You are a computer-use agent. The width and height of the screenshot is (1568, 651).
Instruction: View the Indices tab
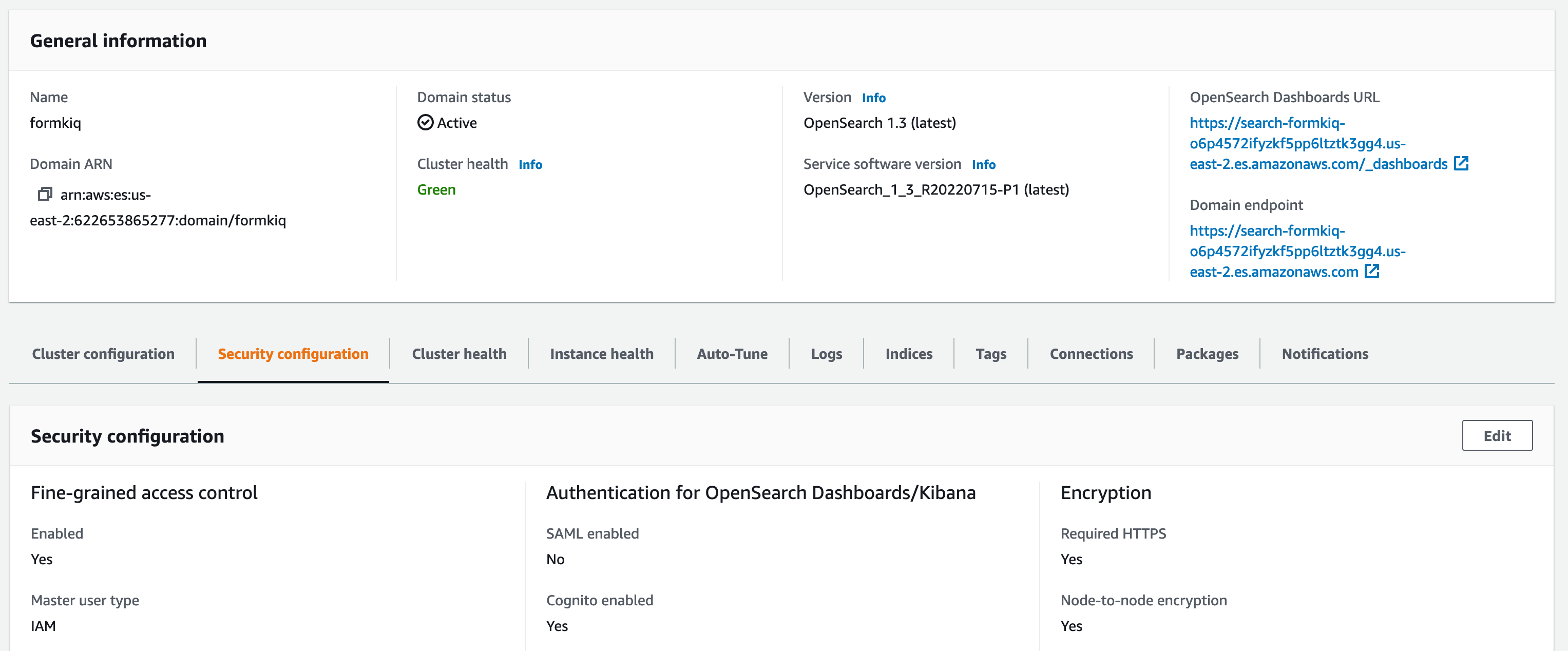click(909, 354)
